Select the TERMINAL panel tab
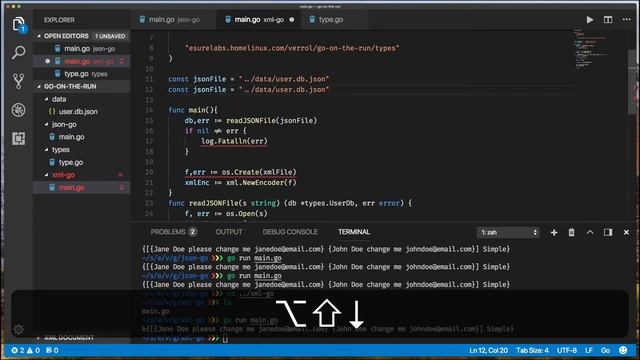The height and width of the screenshot is (360, 640). point(353,232)
